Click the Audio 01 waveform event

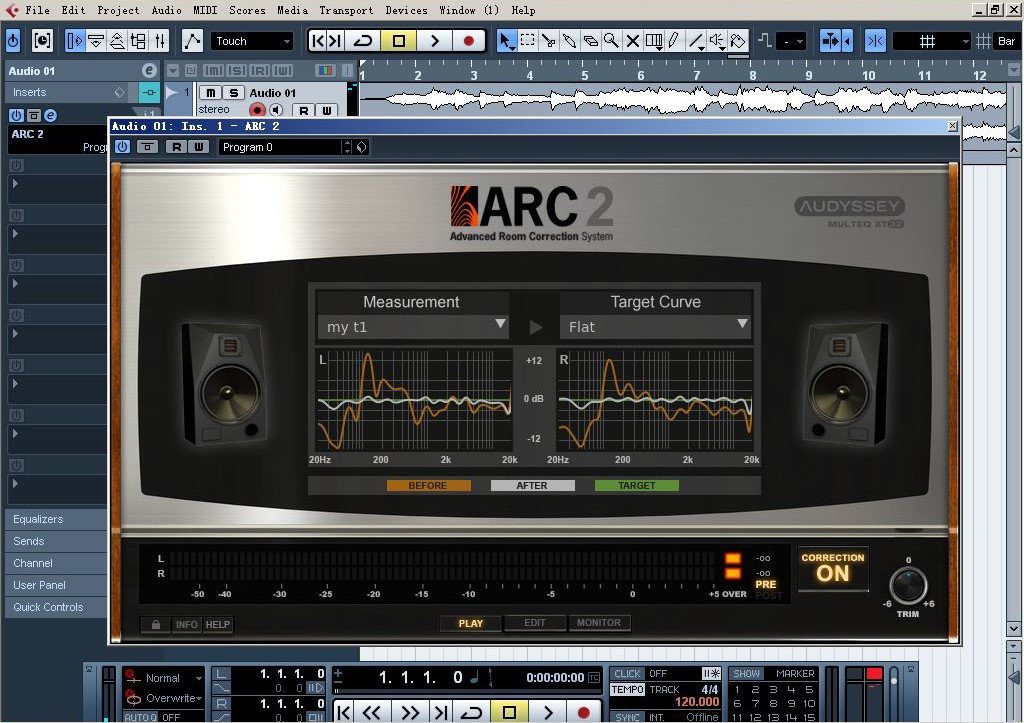click(682, 99)
